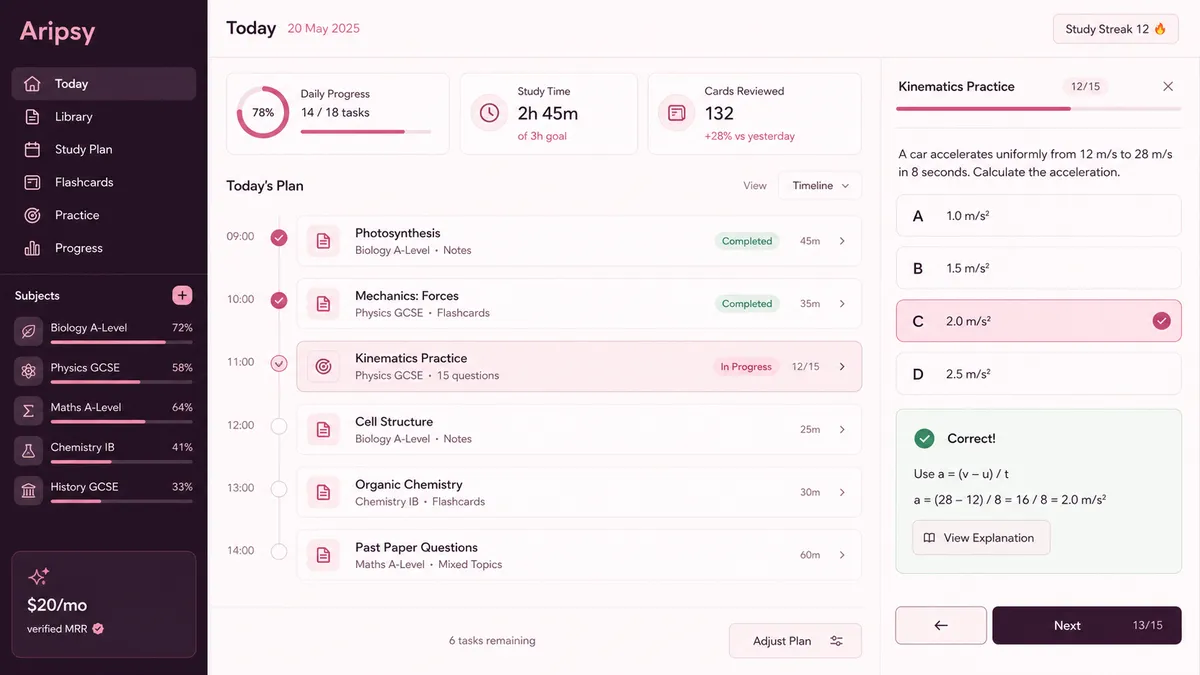Close the Kinematics Practice panel
The width and height of the screenshot is (1200, 675).
1168,87
